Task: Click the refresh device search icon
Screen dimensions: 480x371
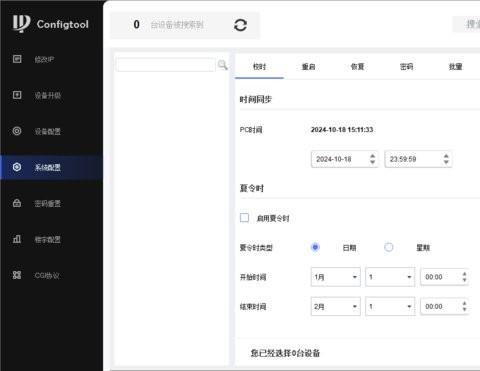Action: (240, 25)
